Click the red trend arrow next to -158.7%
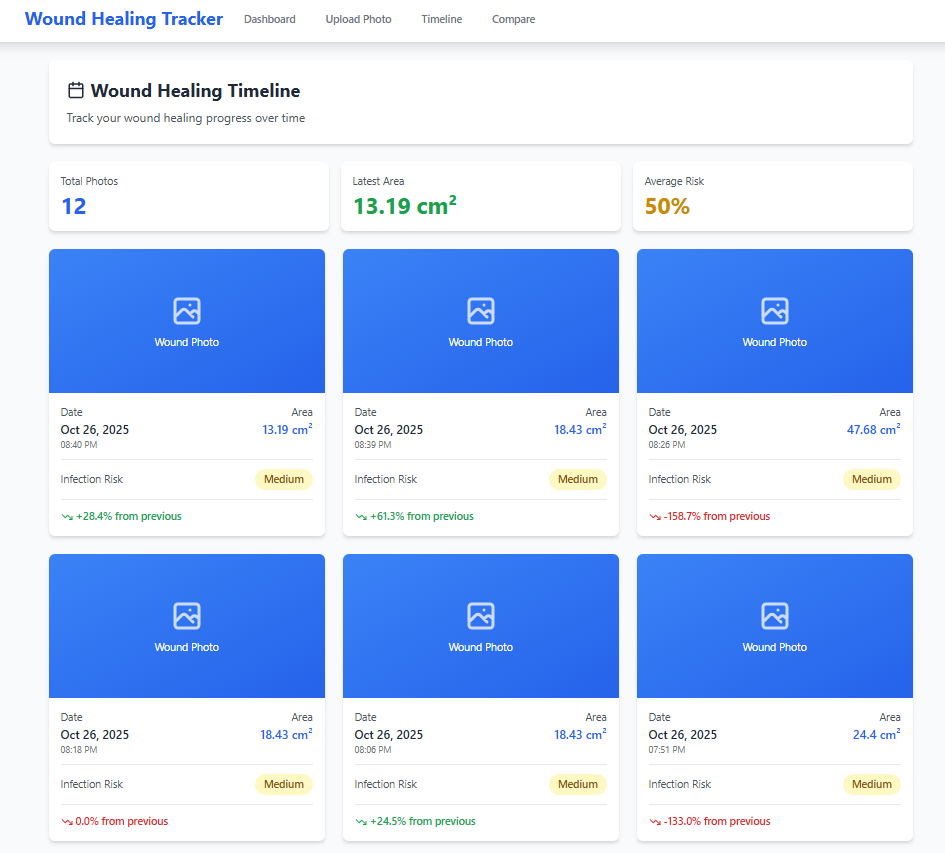The image size is (945, 853). pos(655,517)
